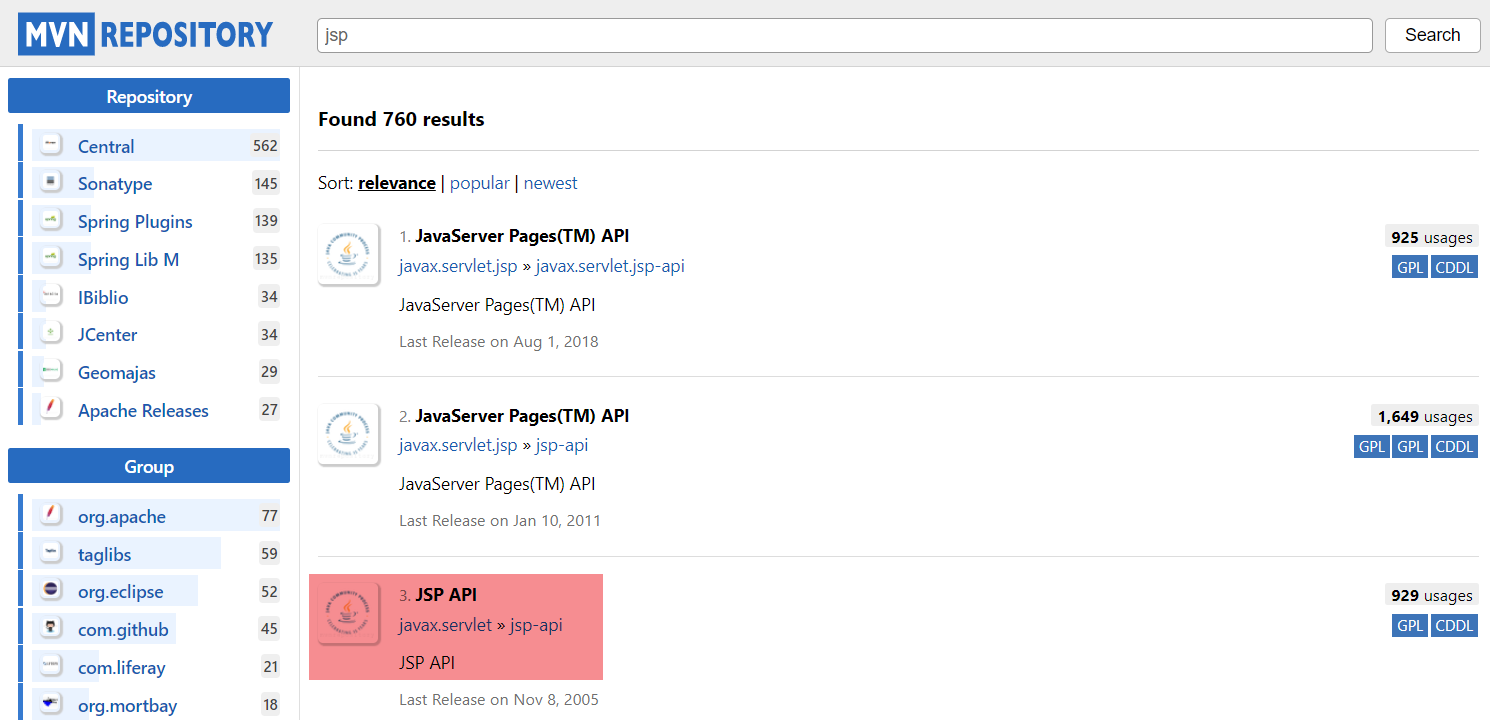Filter by Geomajas repository
Viewport: 1490px width, 720px height.
pos(117,373)
